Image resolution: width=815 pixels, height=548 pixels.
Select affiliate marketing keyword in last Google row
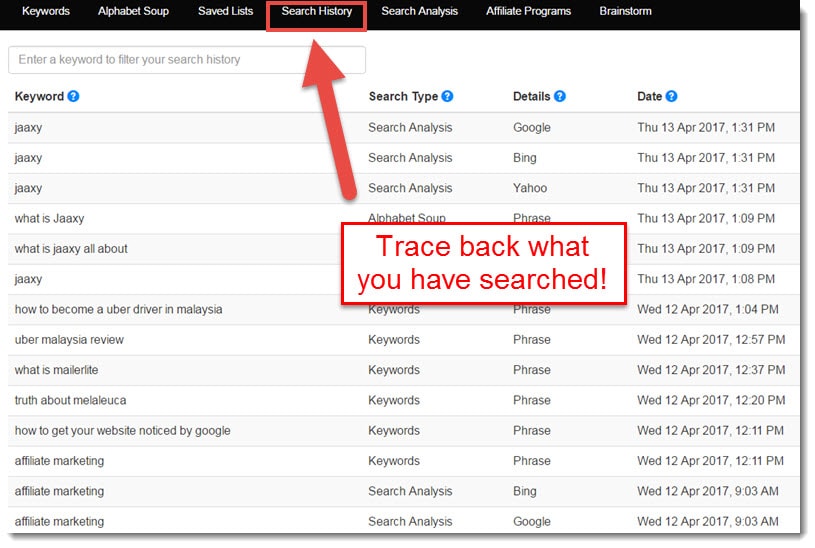point(59,521)
